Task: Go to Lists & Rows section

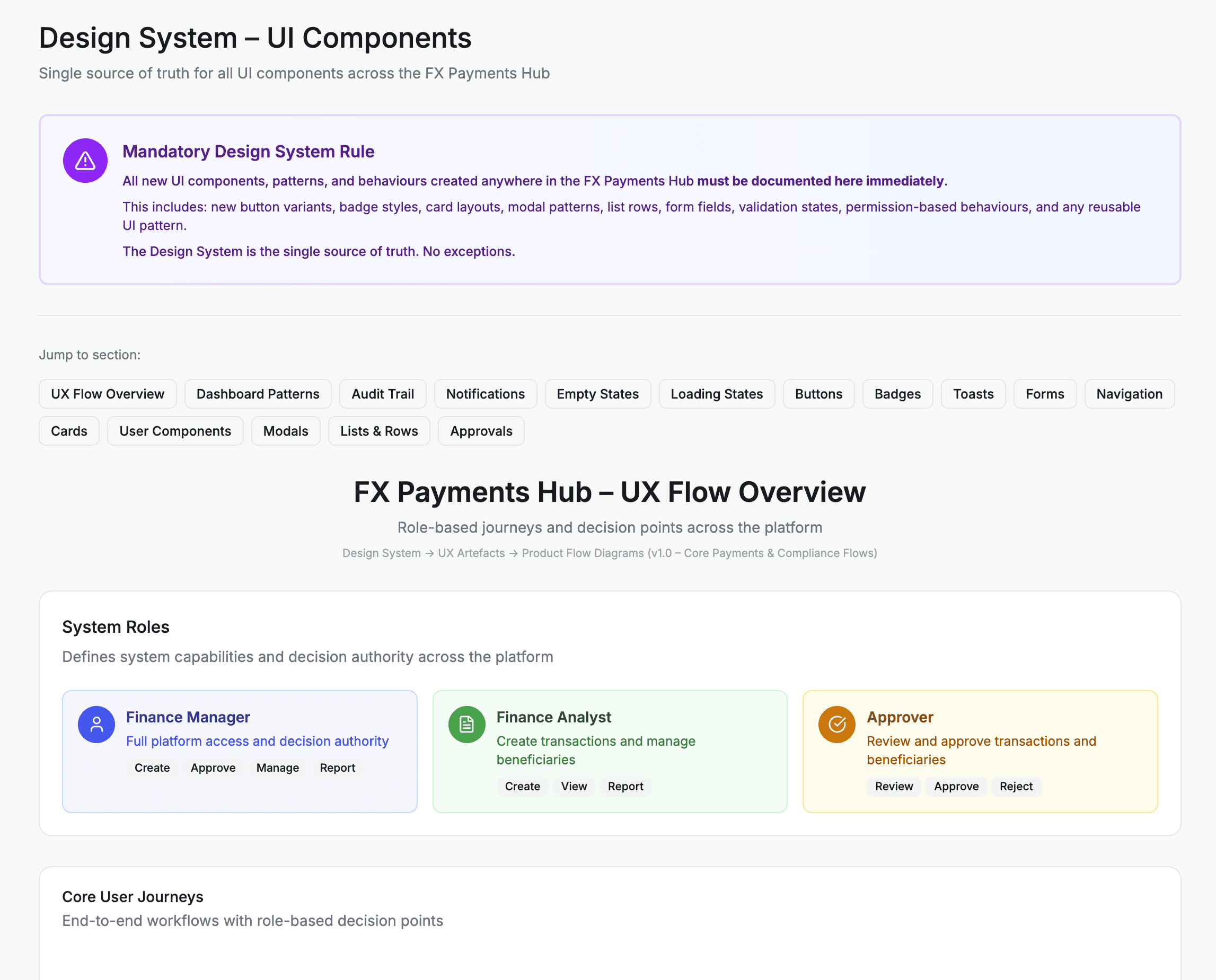Action: click(x=379, y=431)
